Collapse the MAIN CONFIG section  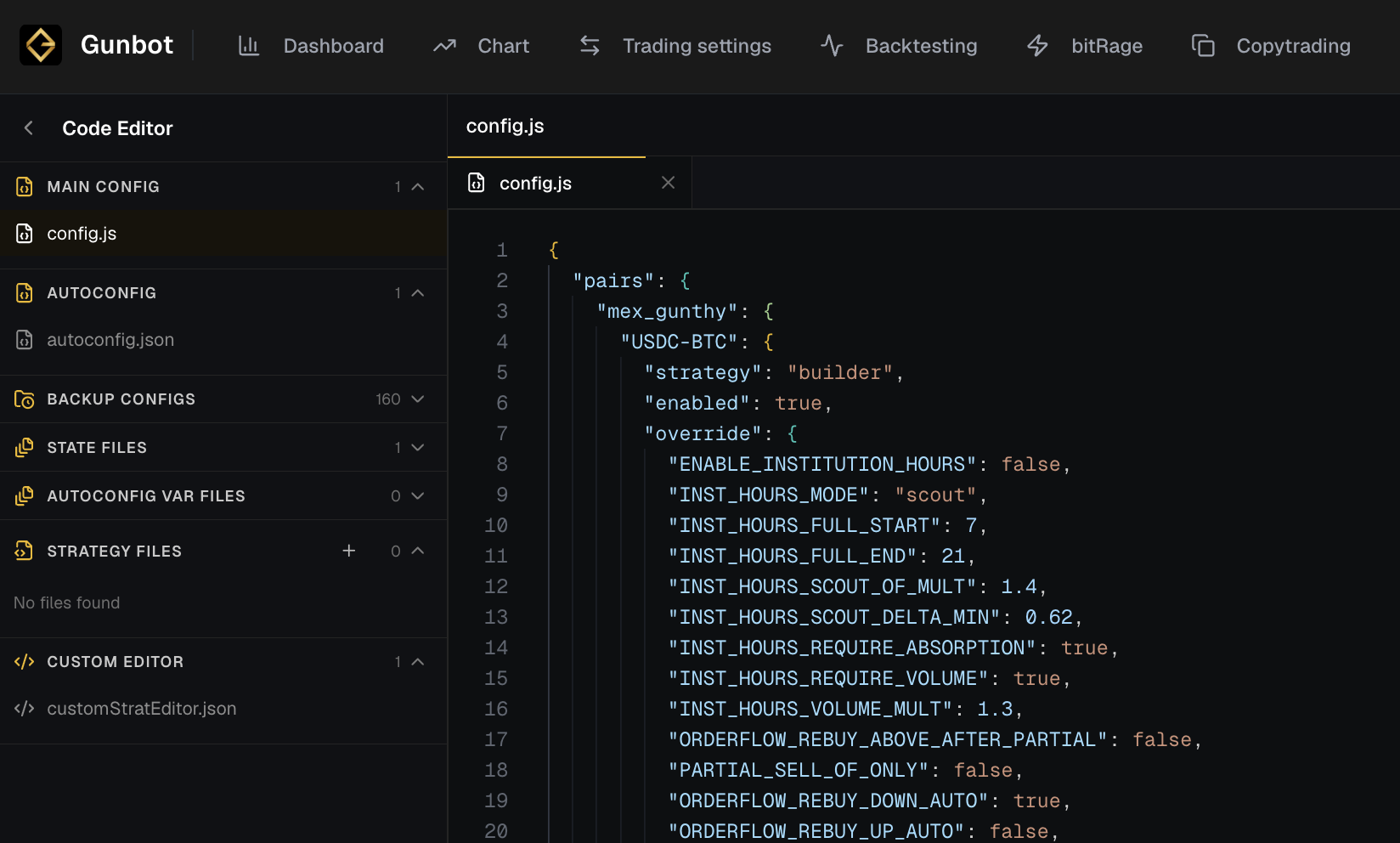pos(418,187)
